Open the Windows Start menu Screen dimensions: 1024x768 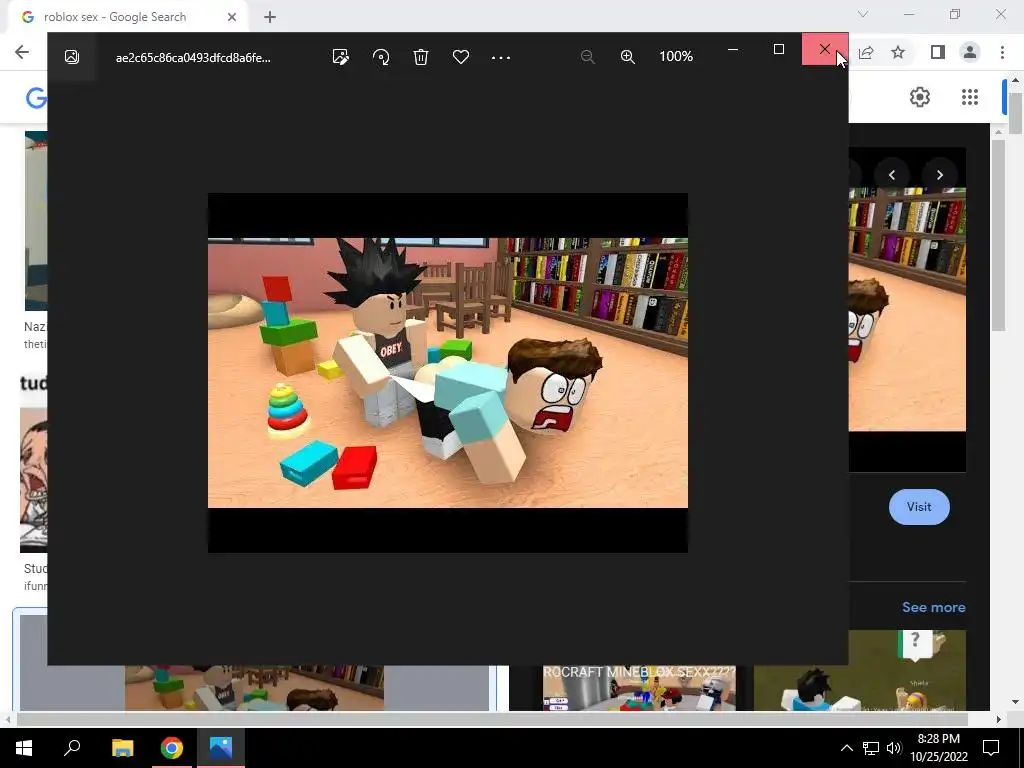[24, 748]
